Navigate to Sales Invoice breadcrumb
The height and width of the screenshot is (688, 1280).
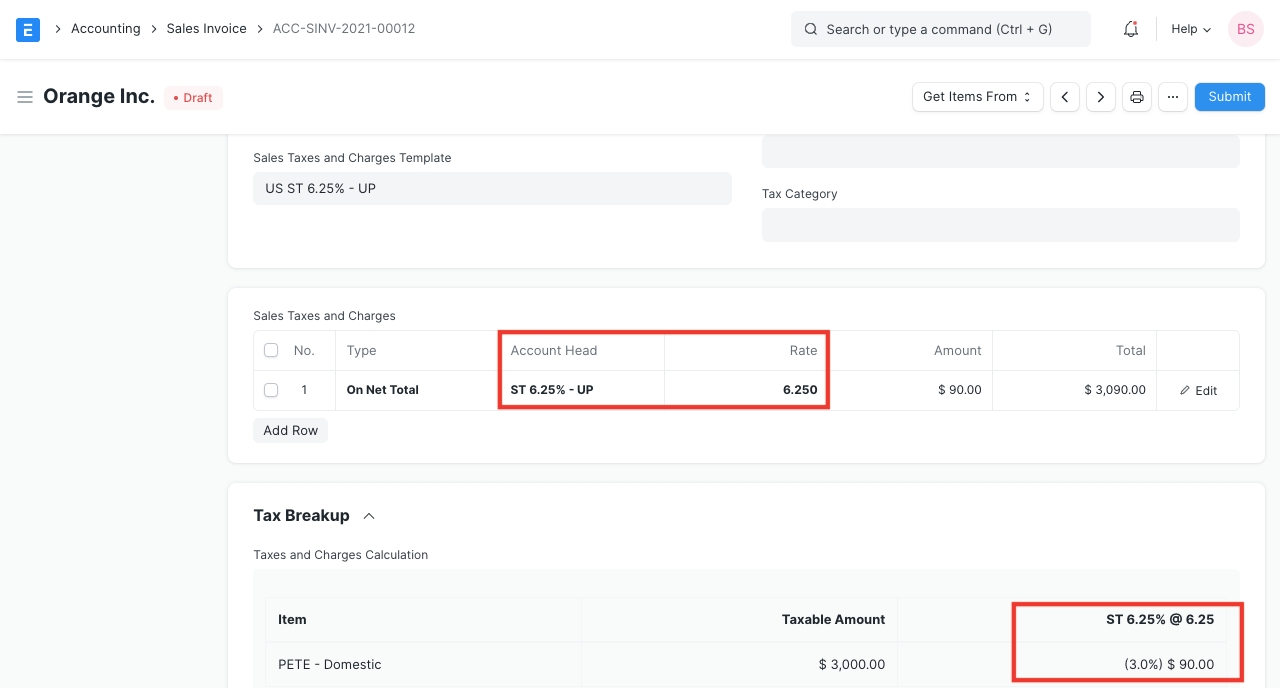coord(206,29)
